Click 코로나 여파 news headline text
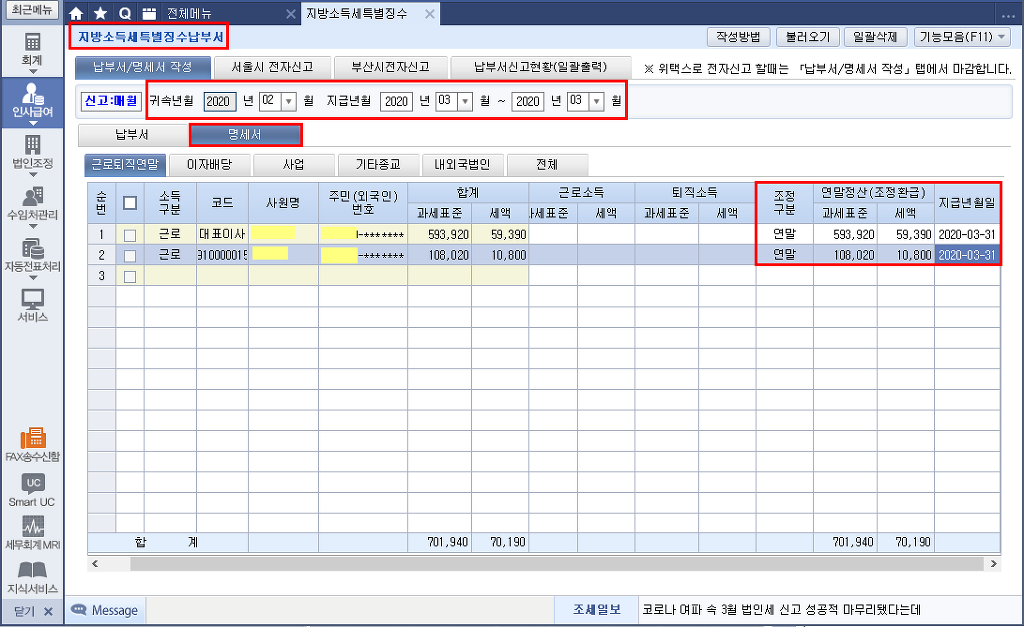Viewport: 1024px width, 627px height. click(x=782, y=610)
